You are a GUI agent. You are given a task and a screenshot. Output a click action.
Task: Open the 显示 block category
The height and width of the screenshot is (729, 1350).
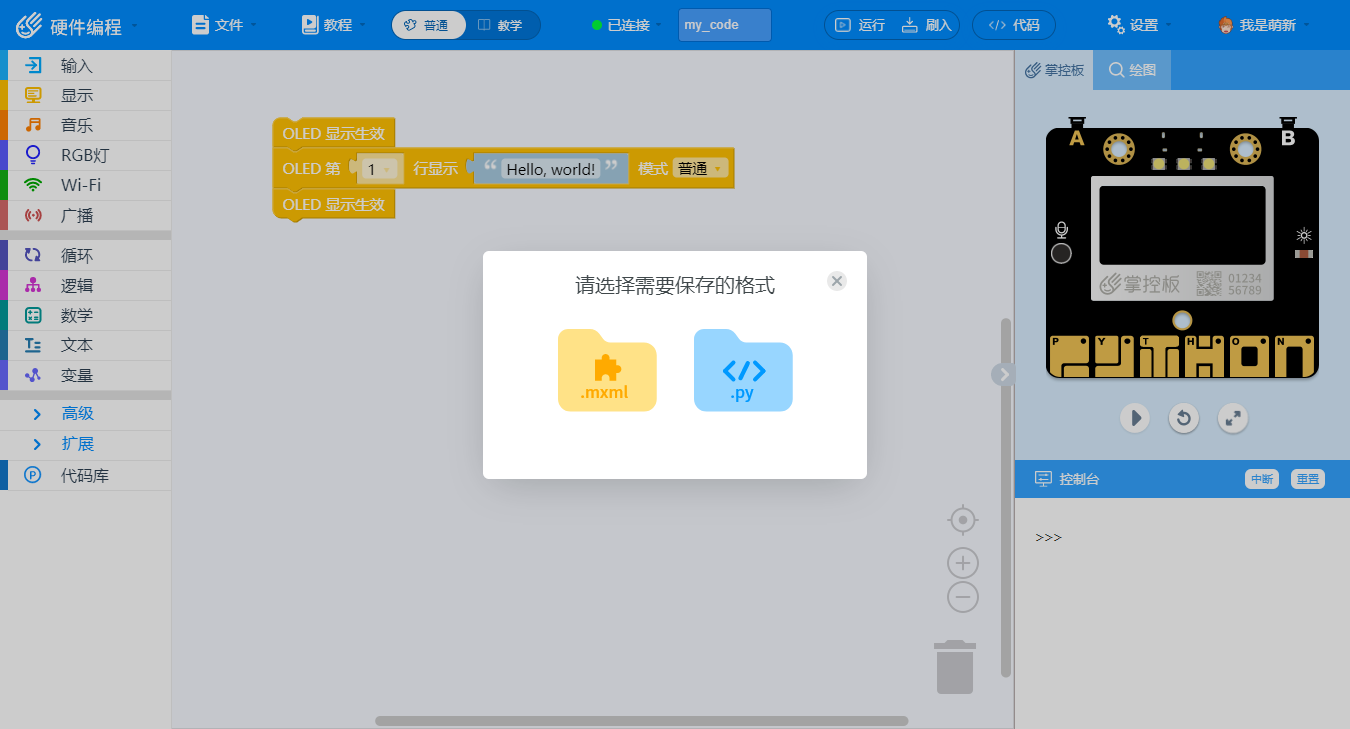point(86,96)
